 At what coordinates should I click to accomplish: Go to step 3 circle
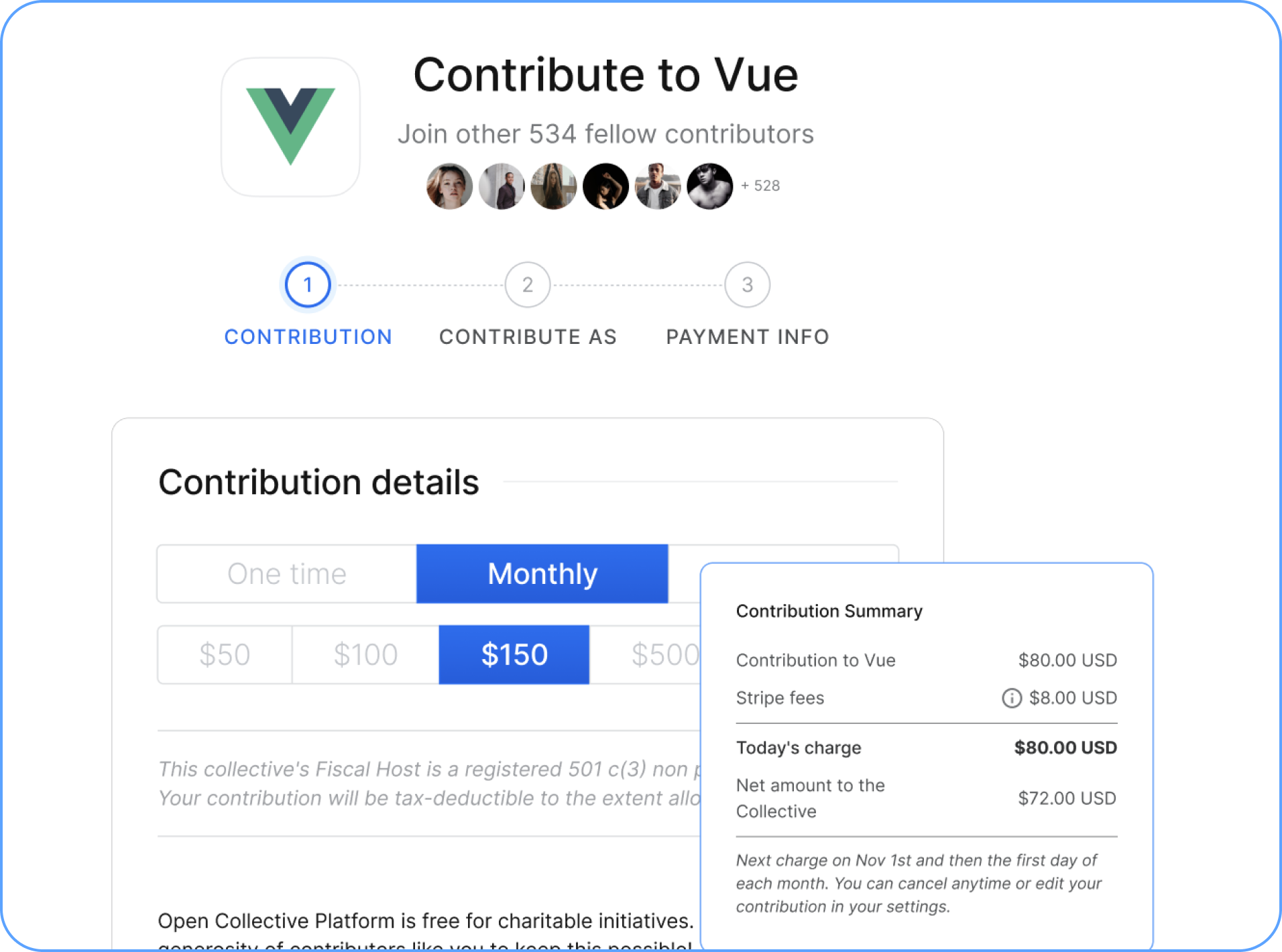tap(747, 285)
